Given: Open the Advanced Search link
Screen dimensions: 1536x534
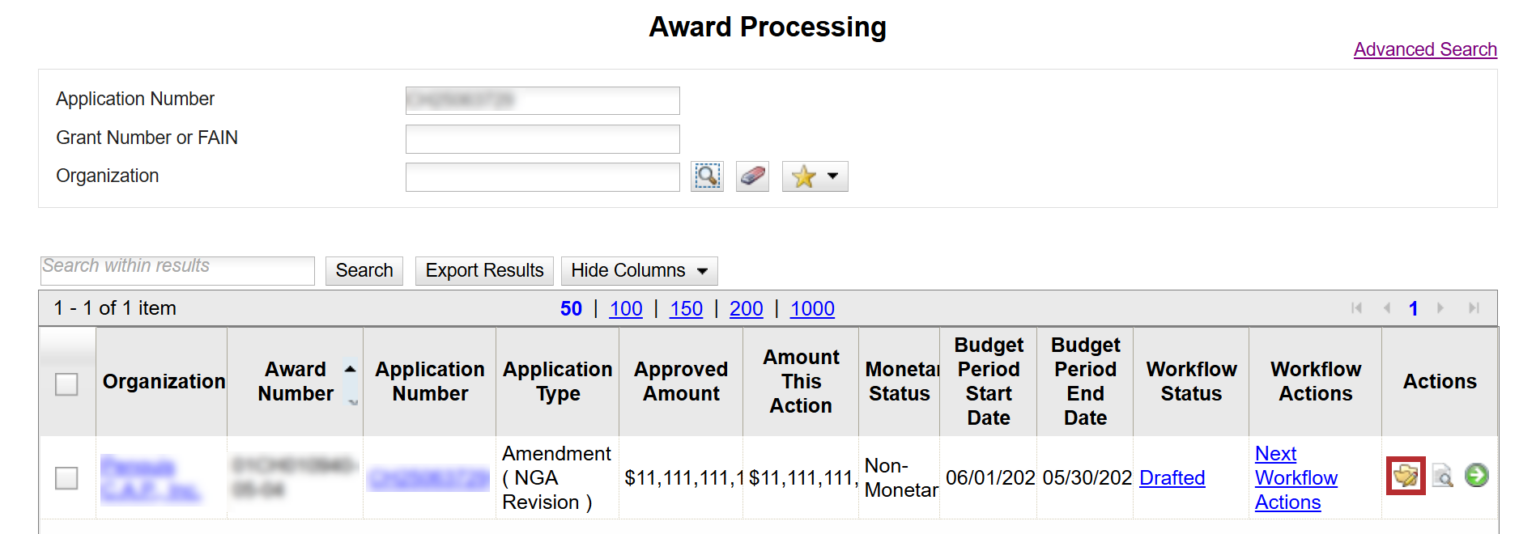Looking at the screenshot, I should 1425,50.
